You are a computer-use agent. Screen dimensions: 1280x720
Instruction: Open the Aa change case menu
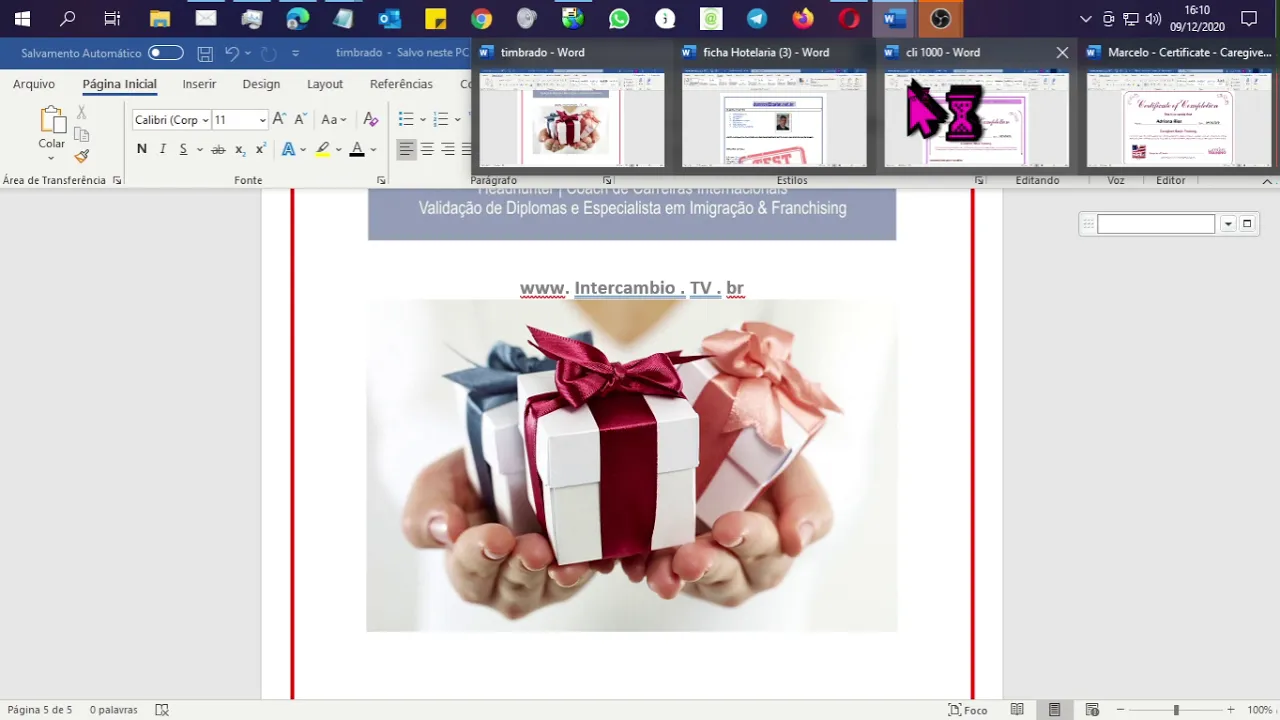click(x=333, y=120)
